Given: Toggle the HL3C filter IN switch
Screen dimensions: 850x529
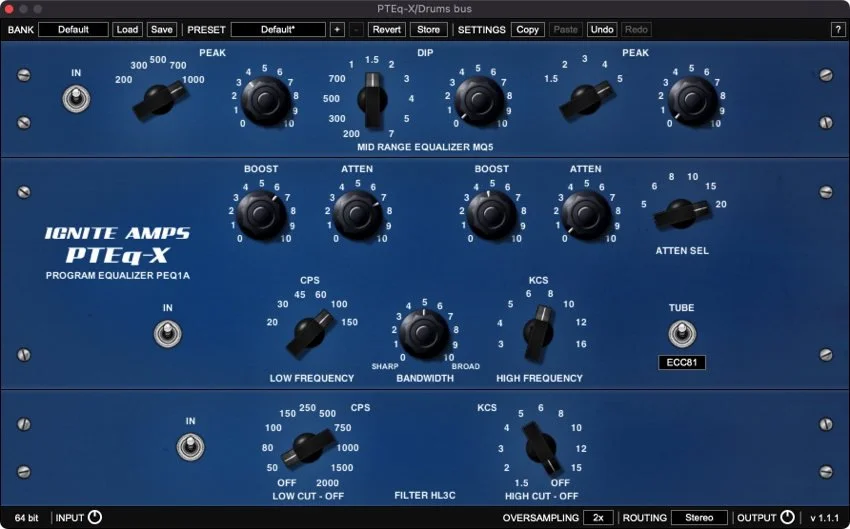Looking at the screenshot, I should click(x=190, y=447).
